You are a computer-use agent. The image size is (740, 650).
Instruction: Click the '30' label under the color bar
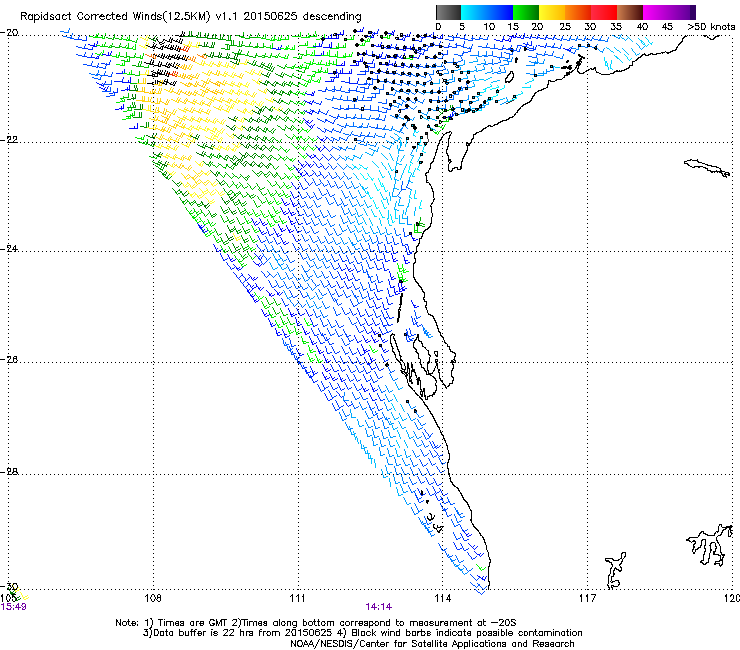(x=590, y=26)
